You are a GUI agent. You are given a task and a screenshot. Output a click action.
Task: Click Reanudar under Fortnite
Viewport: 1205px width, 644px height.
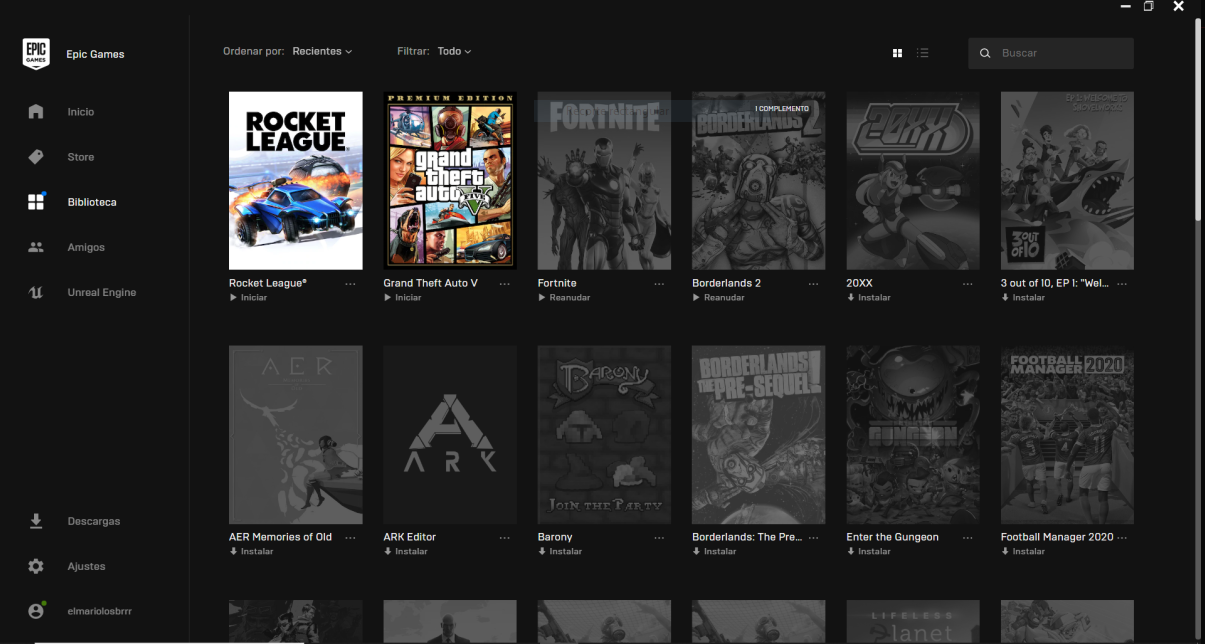564,298
